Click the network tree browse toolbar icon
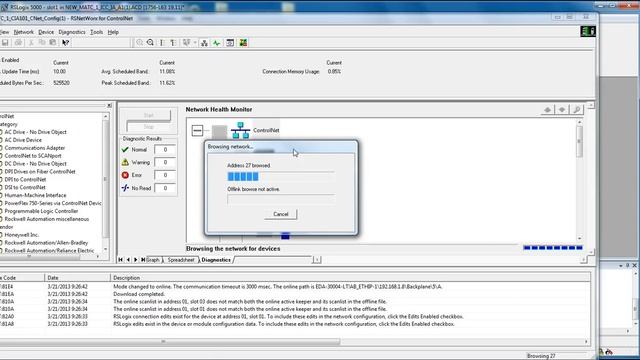 pos(204,42)
